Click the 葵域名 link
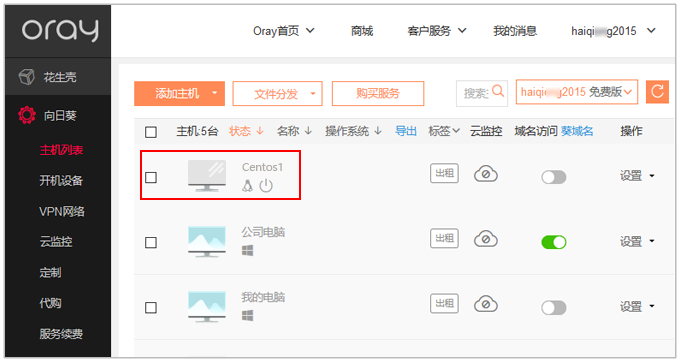 point(577,131)
